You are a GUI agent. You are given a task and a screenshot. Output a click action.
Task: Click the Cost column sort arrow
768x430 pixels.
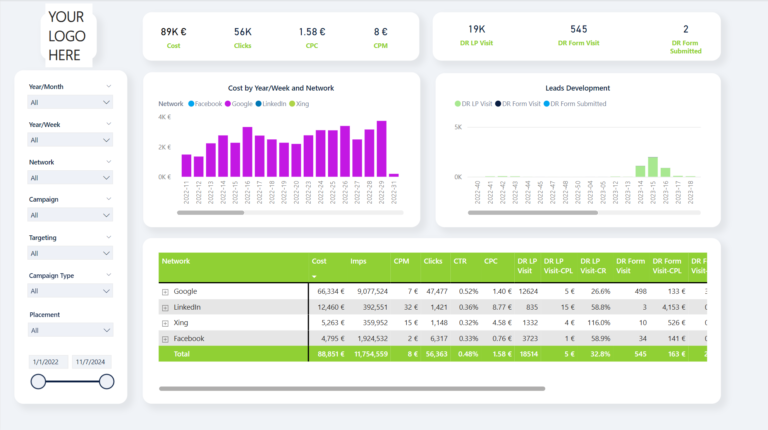(314, 277)
